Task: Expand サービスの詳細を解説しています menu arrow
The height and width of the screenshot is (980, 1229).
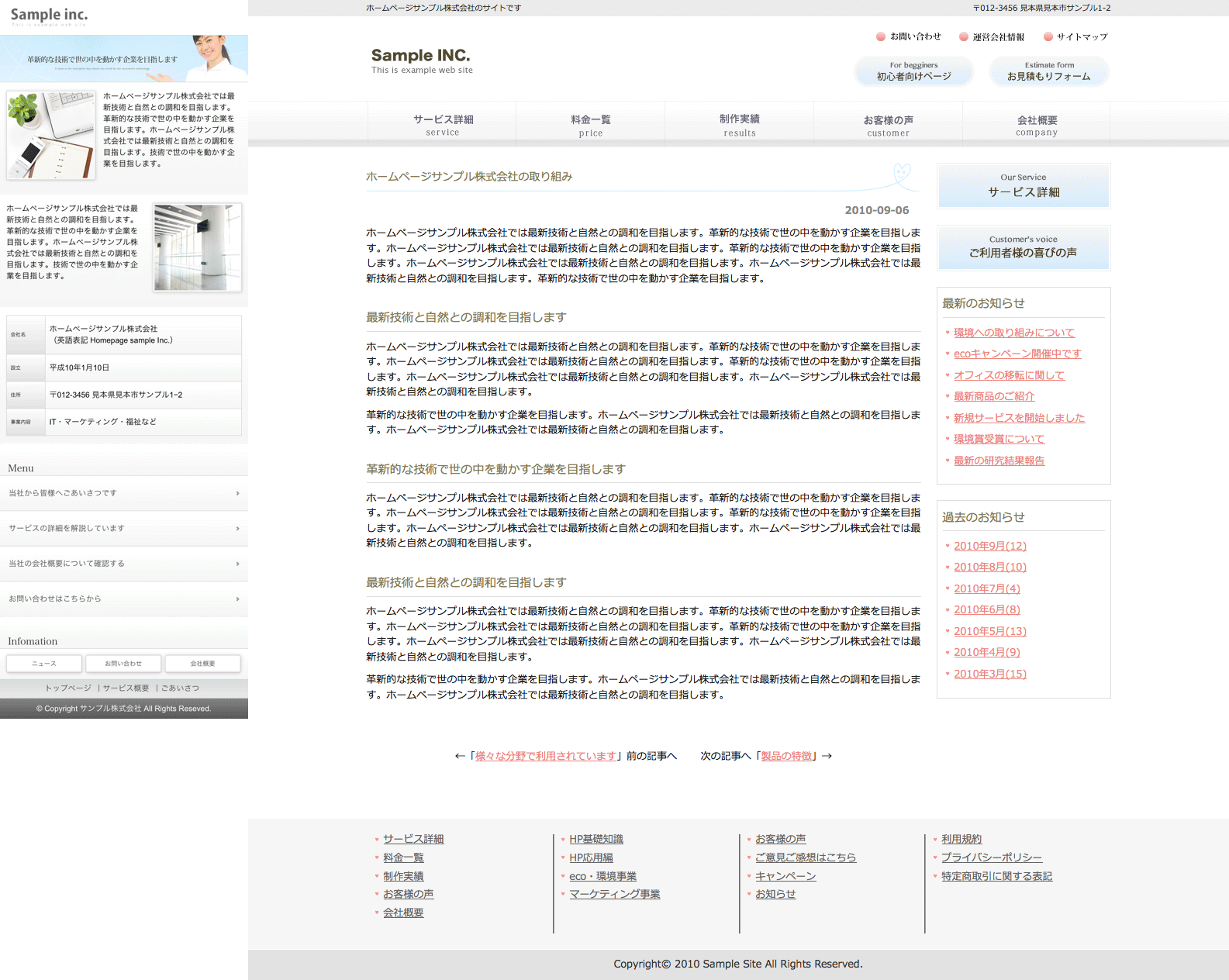Action: [237, 529]
